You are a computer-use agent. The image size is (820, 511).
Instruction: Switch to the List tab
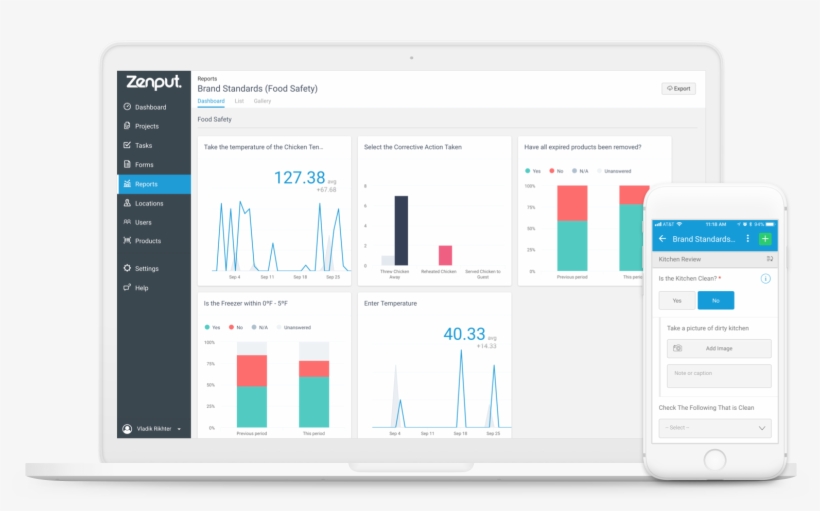[239, 101]
